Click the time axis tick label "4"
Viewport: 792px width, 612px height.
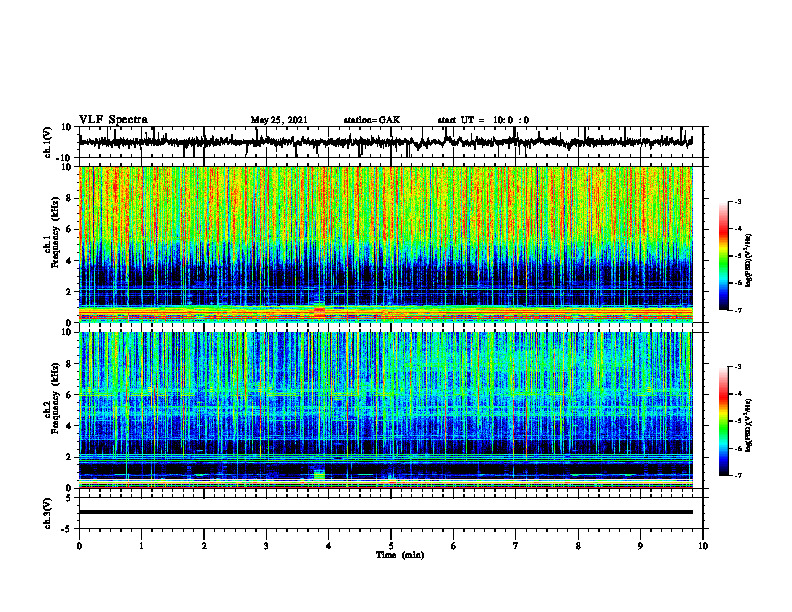point(329,546)
